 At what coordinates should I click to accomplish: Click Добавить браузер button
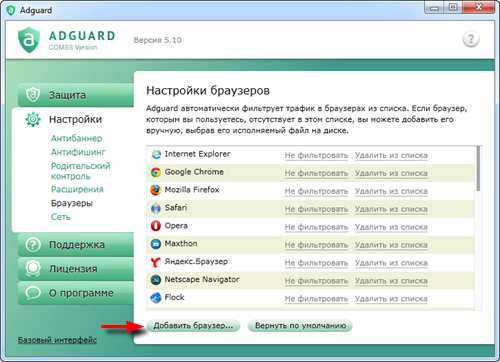pos(193,325)
